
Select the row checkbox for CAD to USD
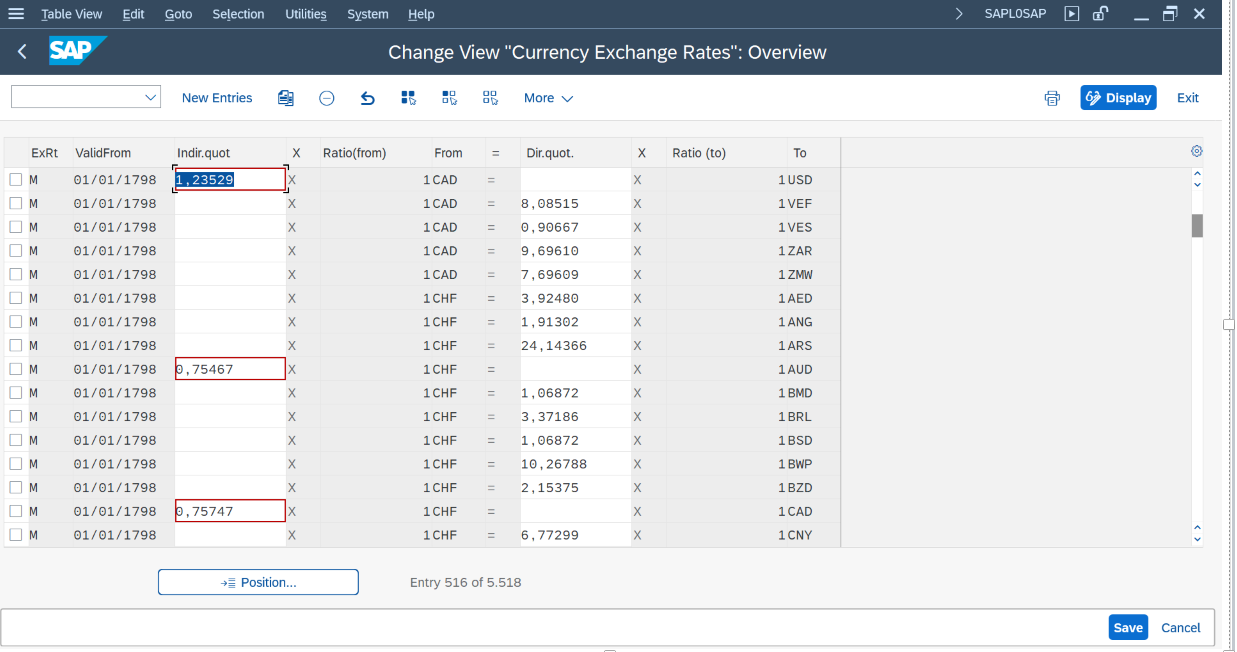[x=16, y=180]
